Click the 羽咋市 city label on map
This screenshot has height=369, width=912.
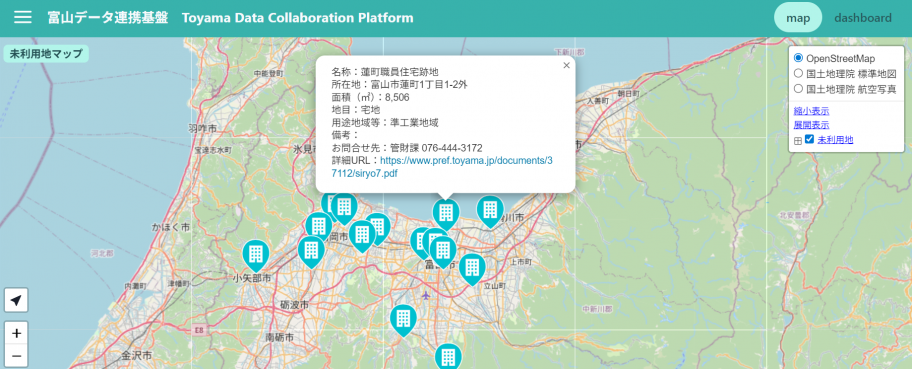pos(202,127)
